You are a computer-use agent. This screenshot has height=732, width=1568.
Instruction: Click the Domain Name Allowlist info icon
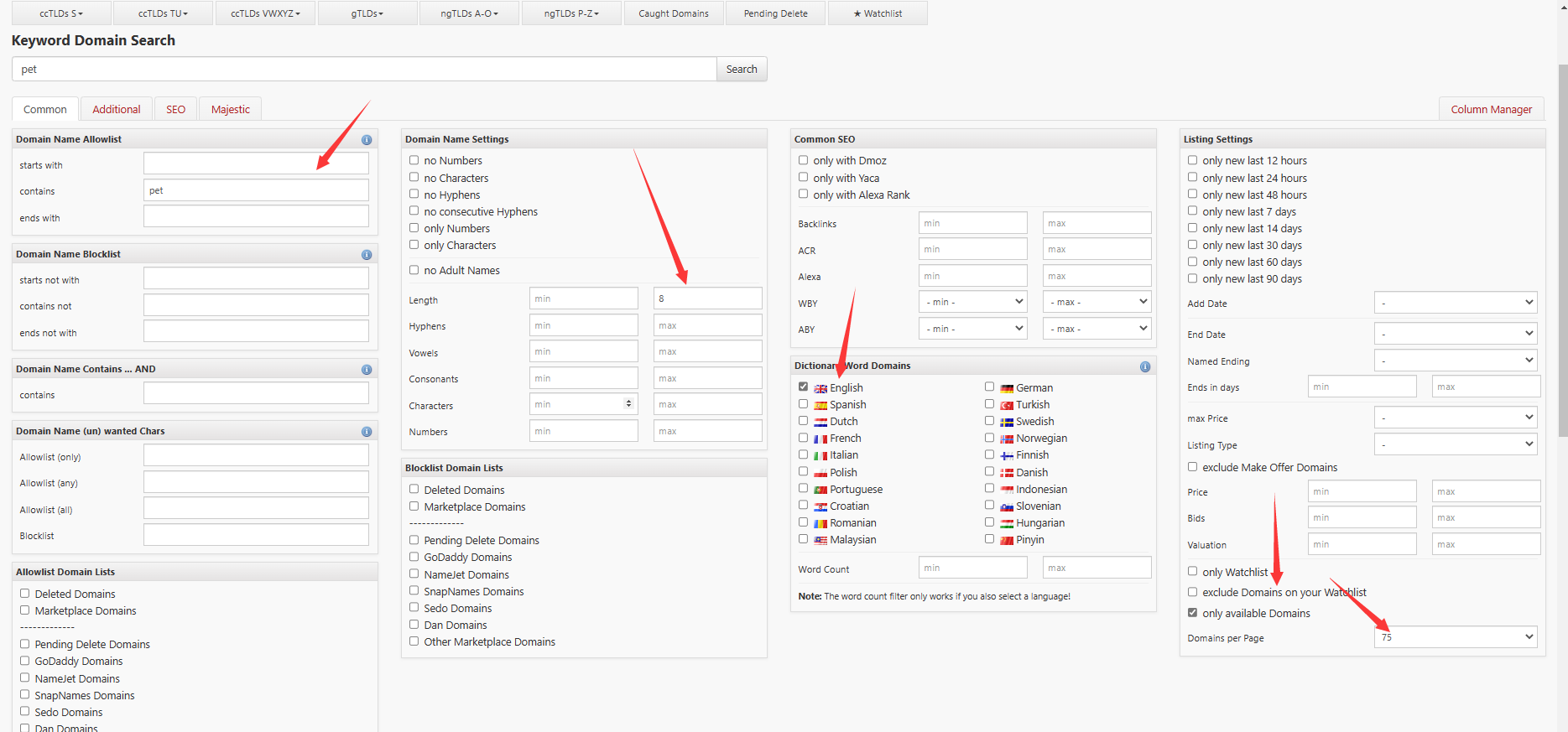tap(367, 140)
